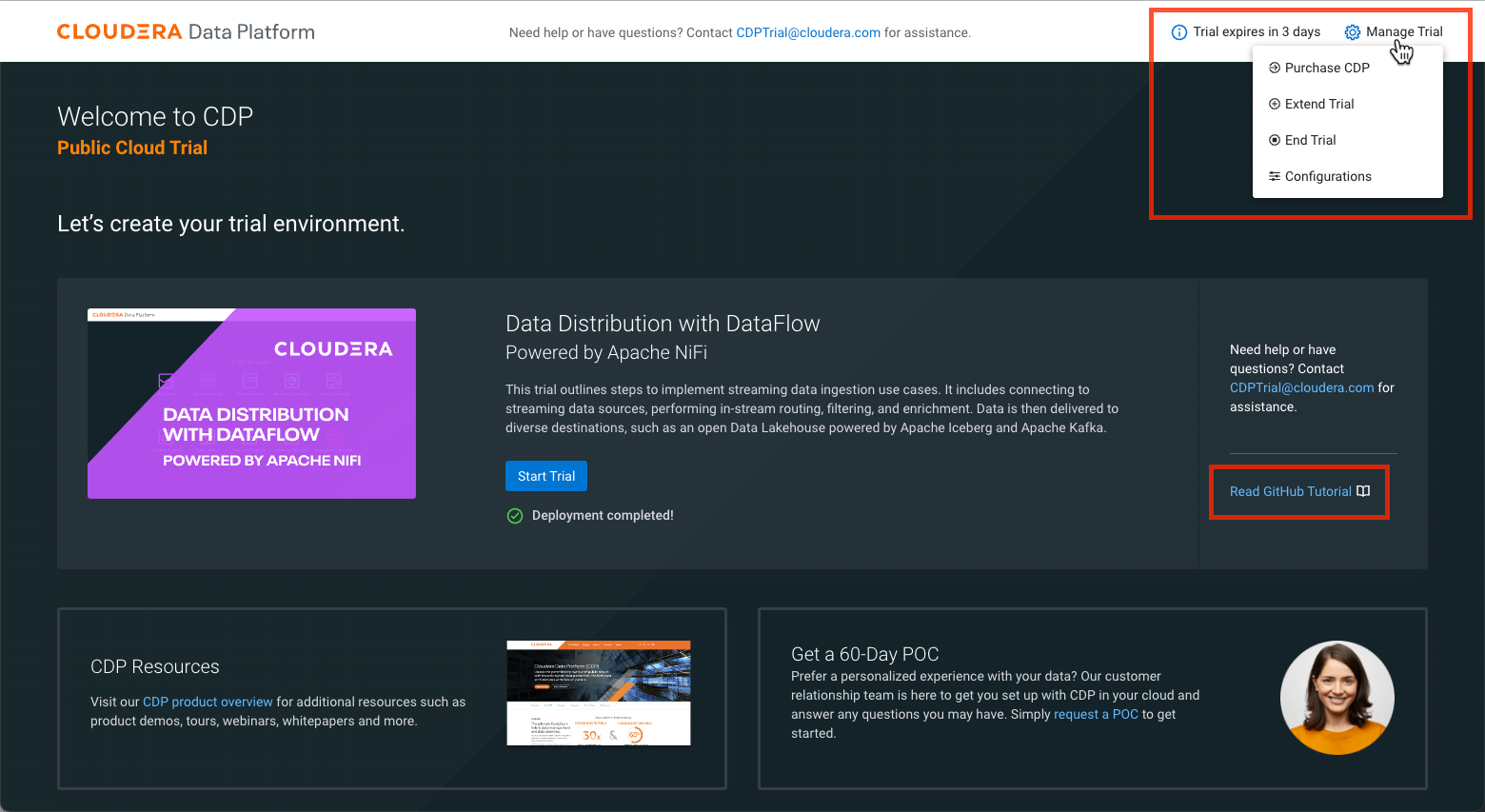Click the Data Distribution with DataFlow thumbnail
1485x812 pixels.
[251, 404]
